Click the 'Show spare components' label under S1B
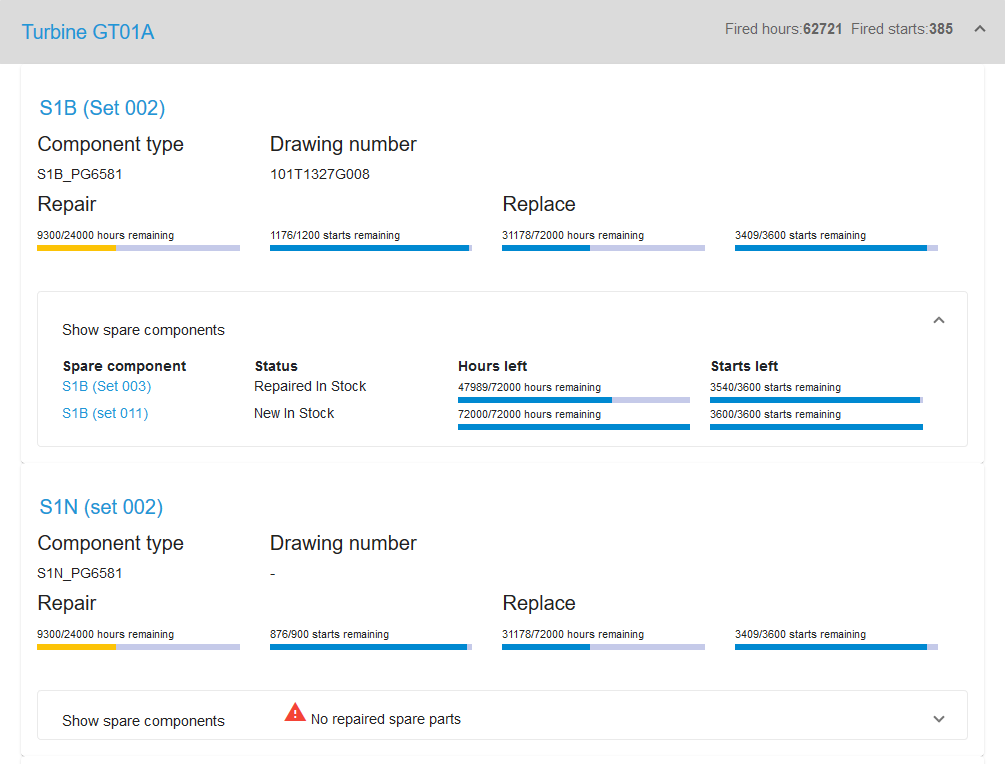Image resolution: width=1005 pixels, height=764 pixels. coord(143,330)
